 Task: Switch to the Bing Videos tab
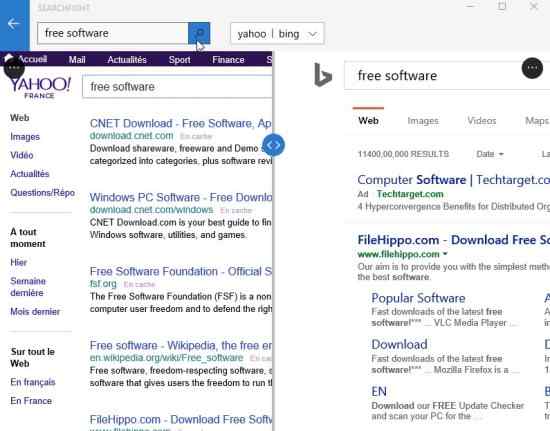coord(482,121)
